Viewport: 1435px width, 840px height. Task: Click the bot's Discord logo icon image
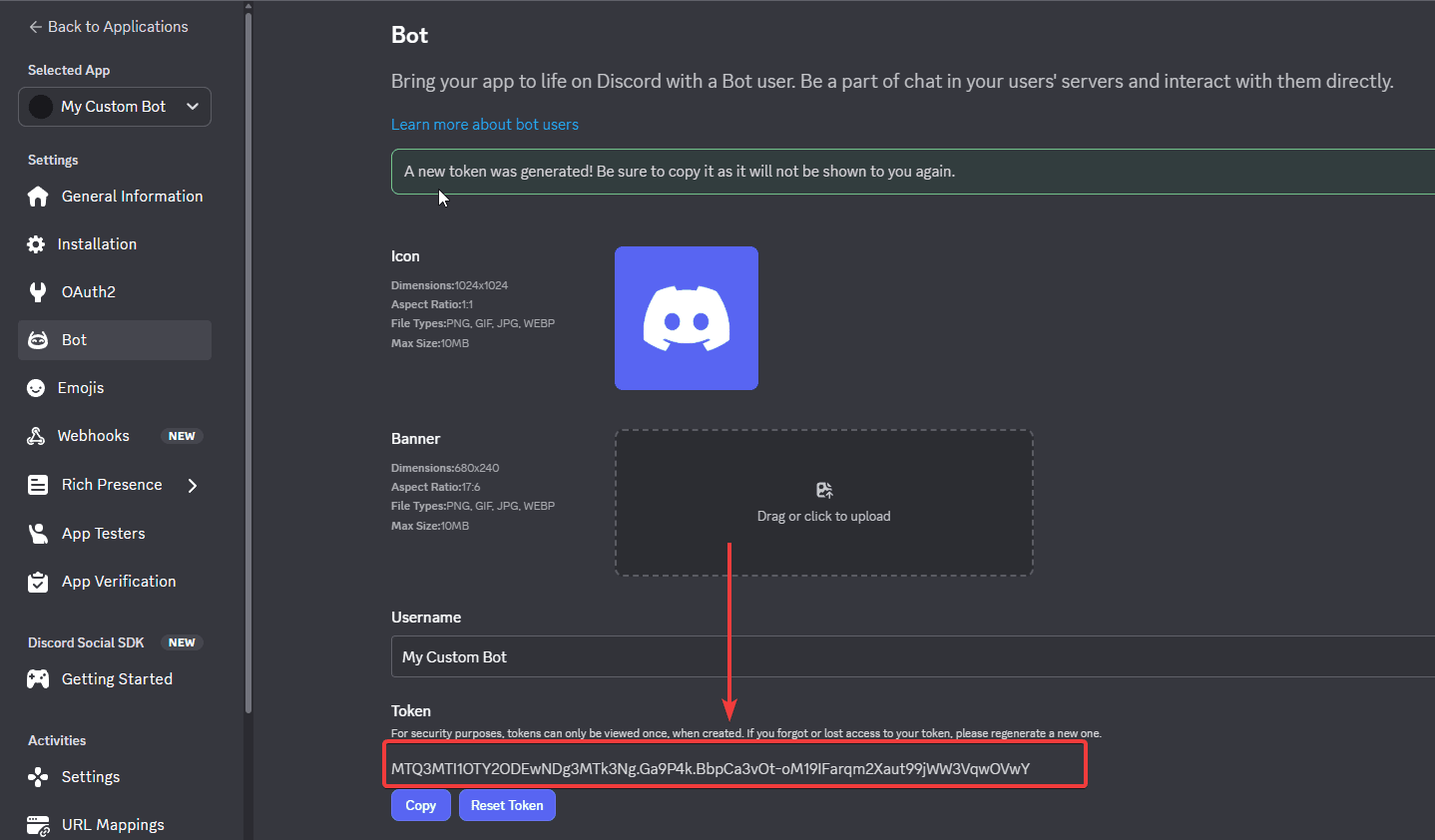pyautogui.click(x=687, y=318)
